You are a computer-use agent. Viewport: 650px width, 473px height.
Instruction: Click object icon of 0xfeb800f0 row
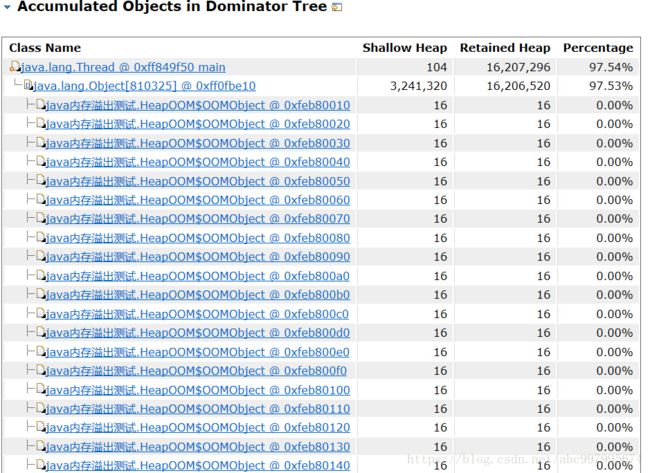point(41,370)
